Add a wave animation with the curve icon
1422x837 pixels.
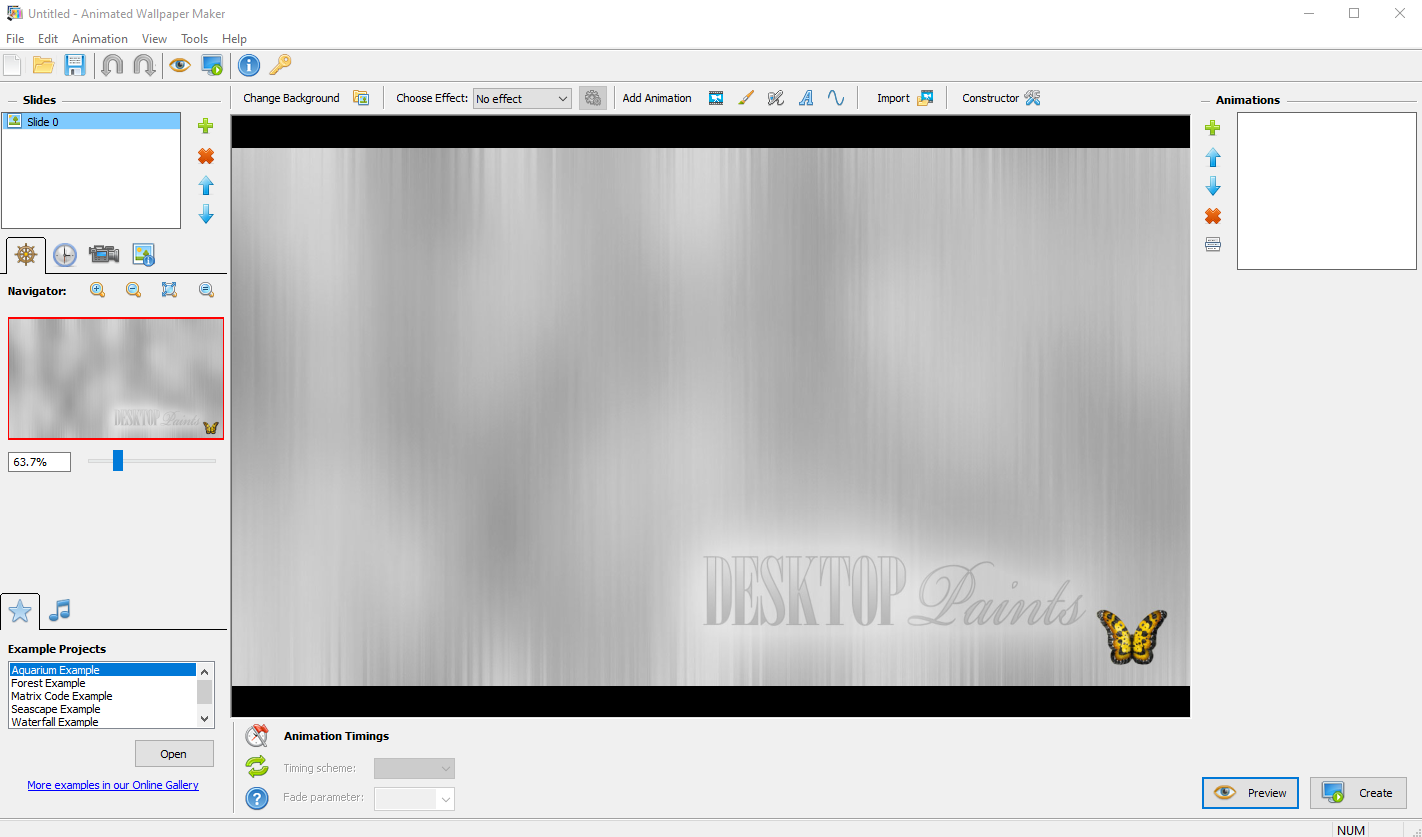(x=836, y=98)
